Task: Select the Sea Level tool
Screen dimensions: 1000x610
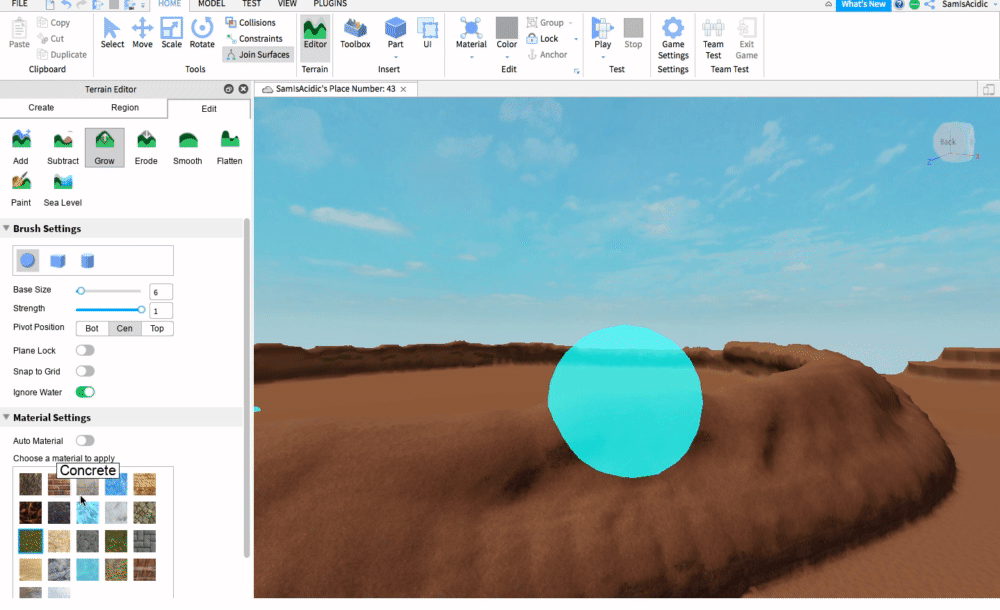Action: point(62,189)
